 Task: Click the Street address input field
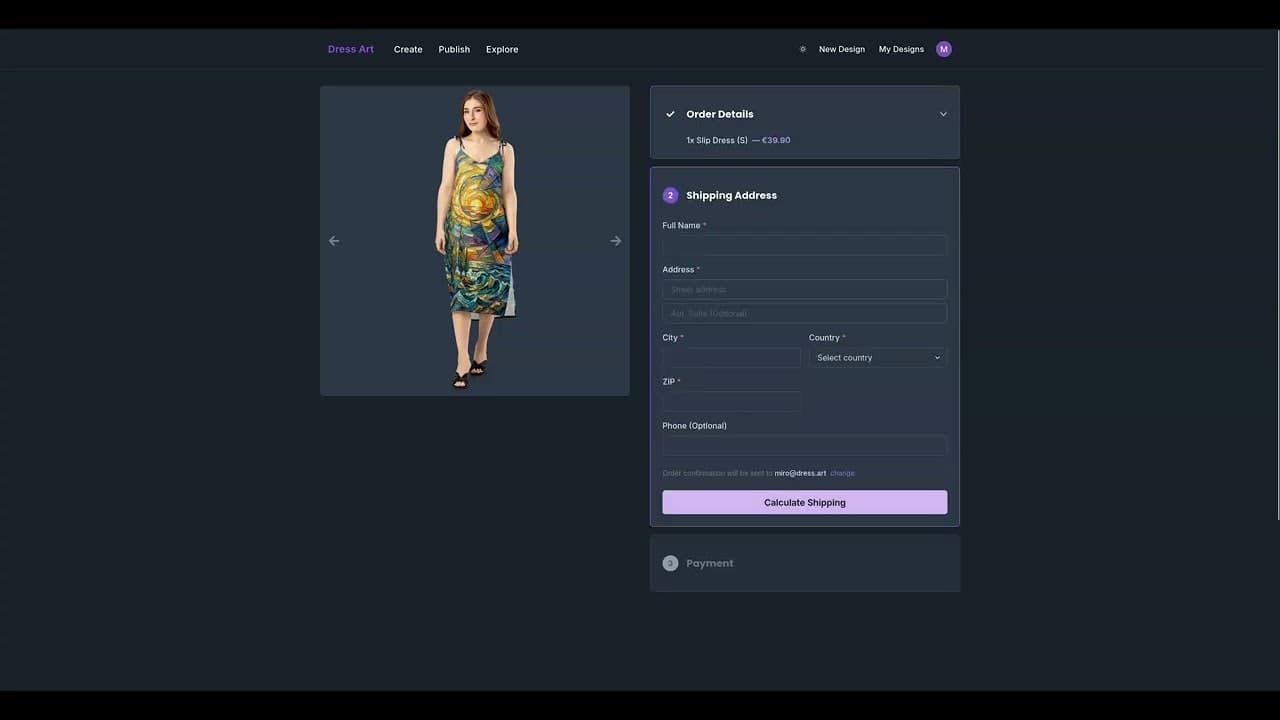tap(804, 289)
